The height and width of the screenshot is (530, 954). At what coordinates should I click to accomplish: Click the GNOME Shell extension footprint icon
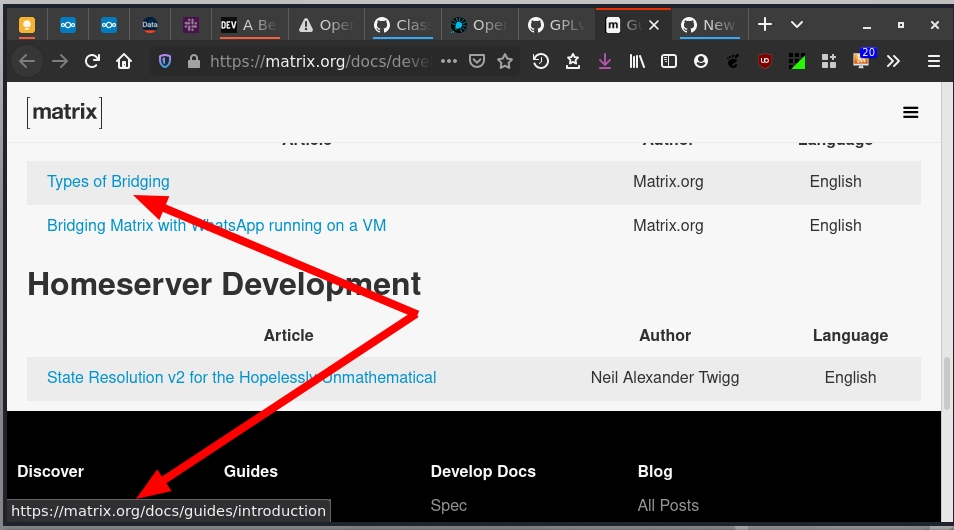pos(733,61)
